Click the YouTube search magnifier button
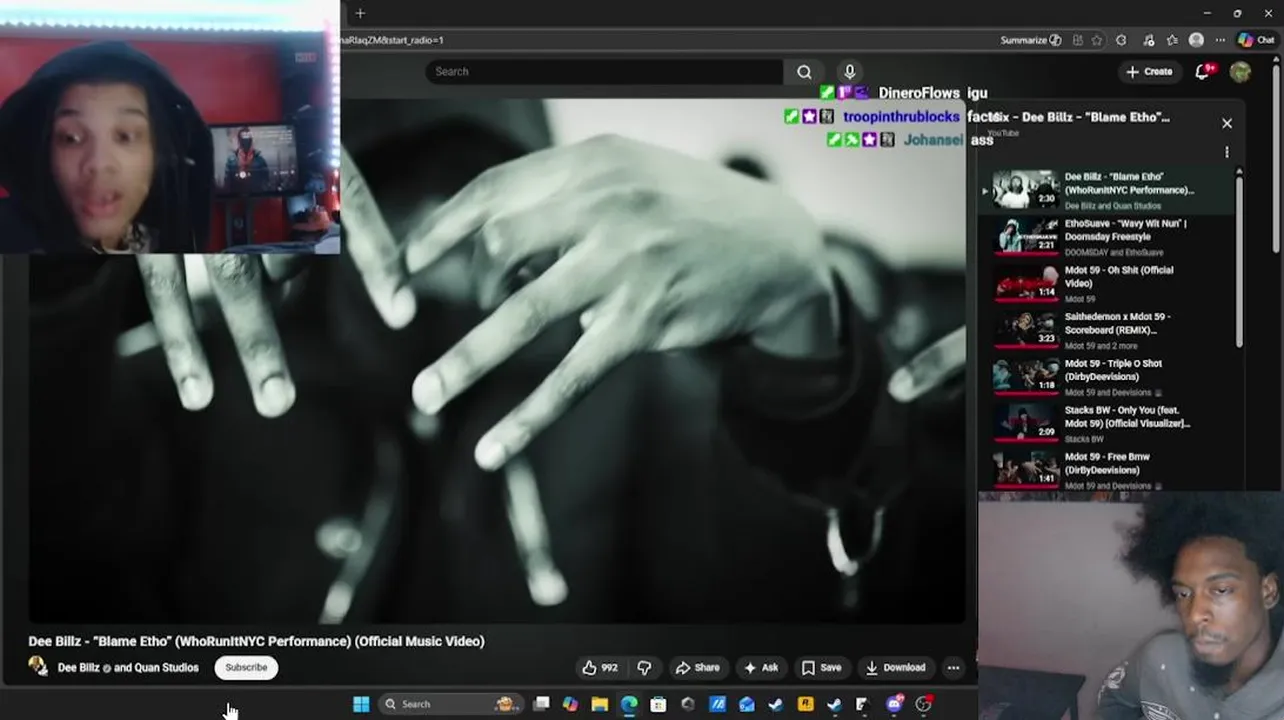The image size is (1284, 720). coord(804,72)
